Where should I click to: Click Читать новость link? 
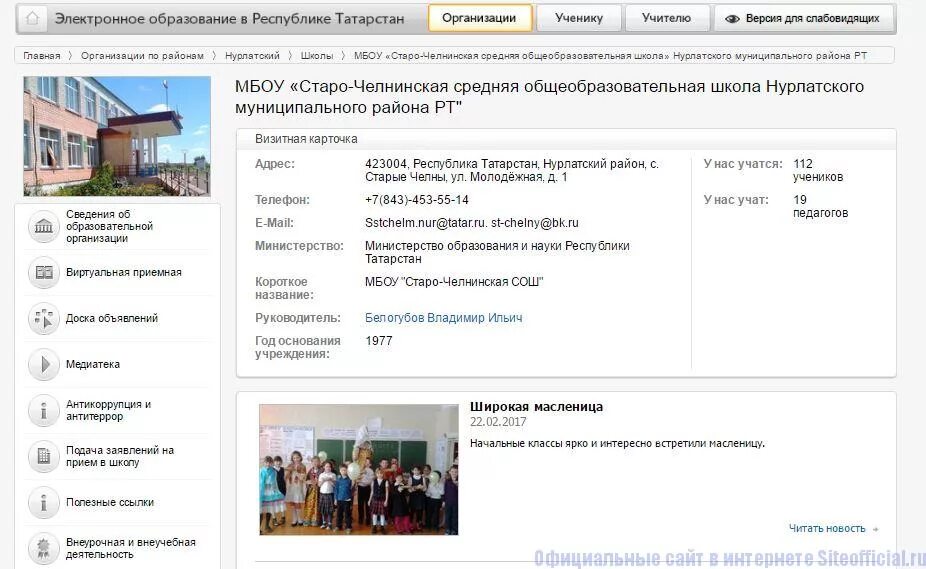coord(827,528)
